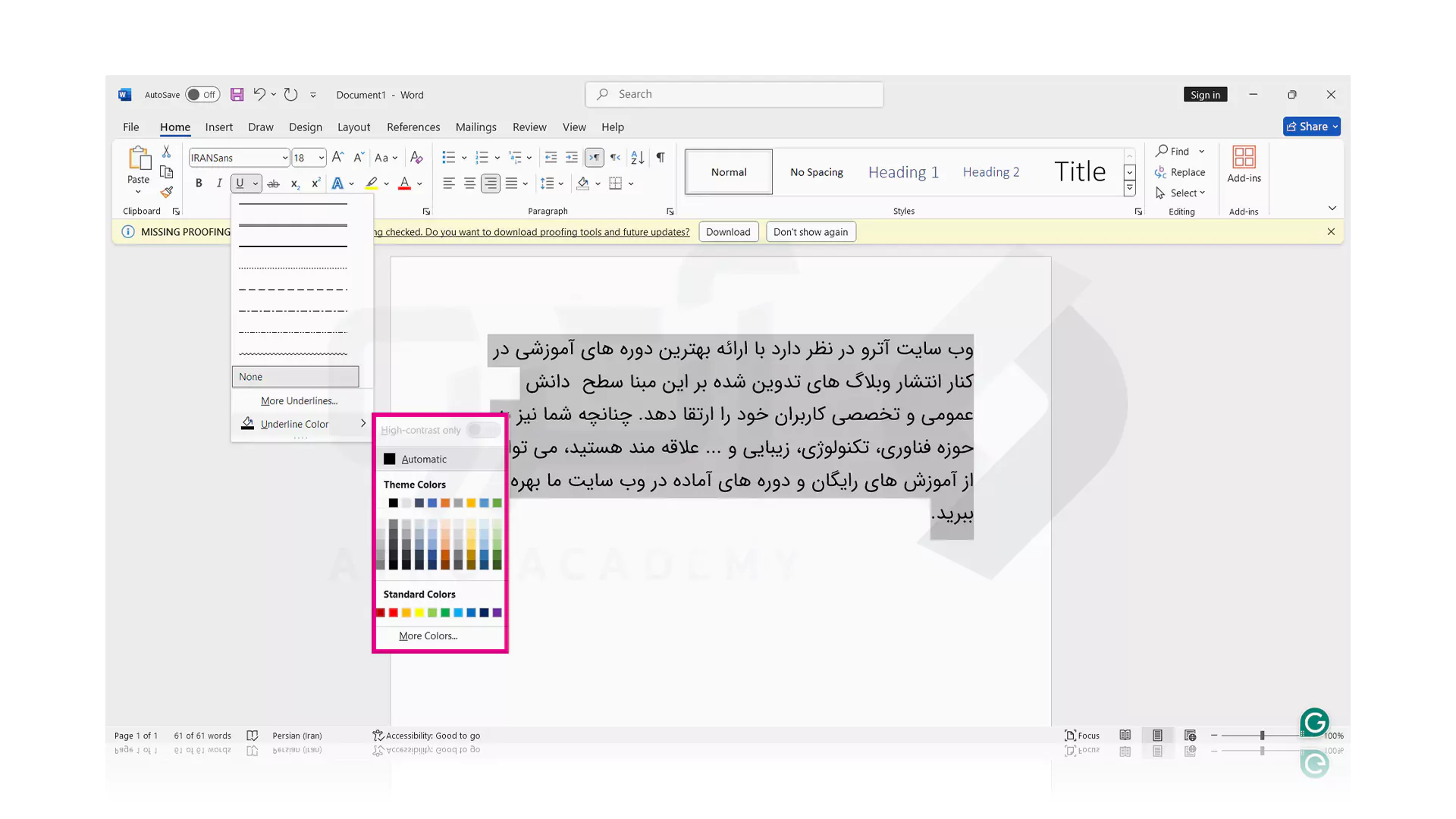Viewport: 1456px width, 819px height.
Task: Click the Center alignment icon
Action: [469, 184]
